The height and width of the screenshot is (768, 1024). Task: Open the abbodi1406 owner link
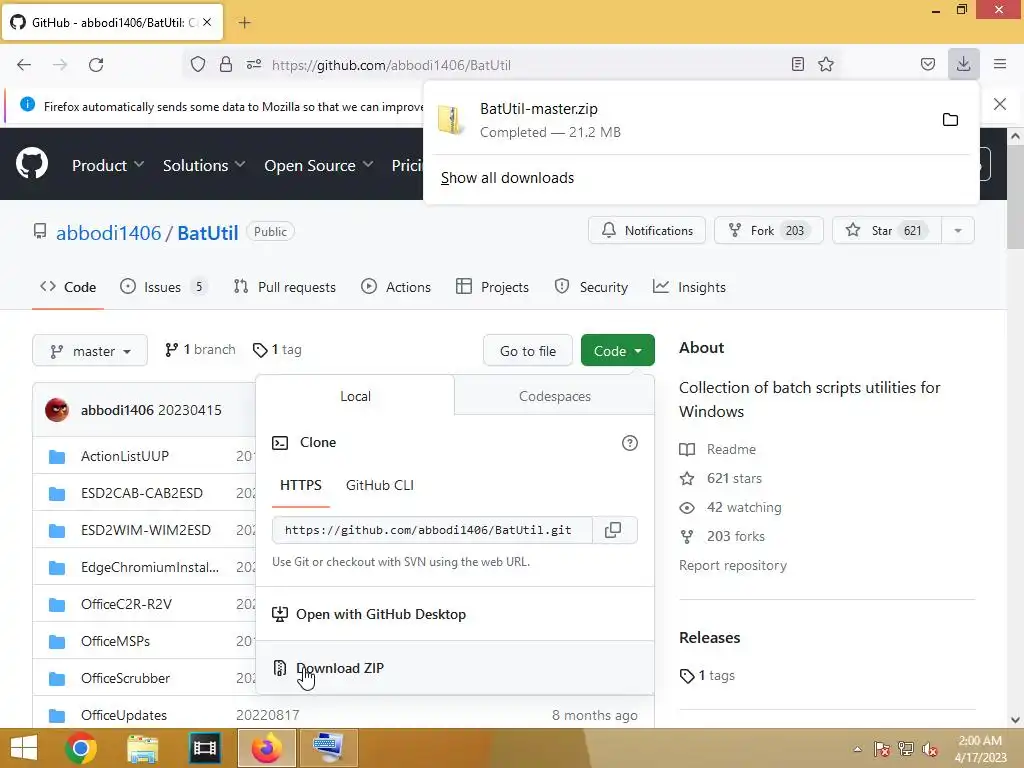[x=108, y=232]
